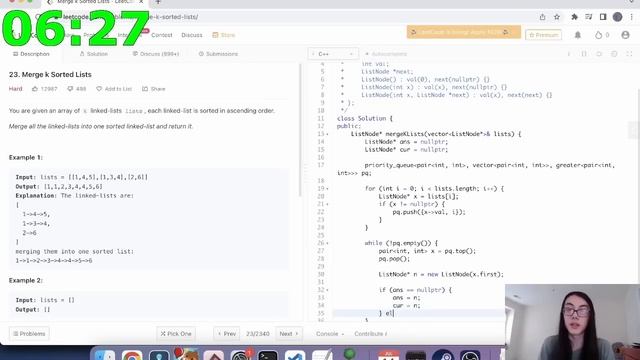Click the comments count 488
Viewport: 640px width, 360px height.
(x=81, y=89)
